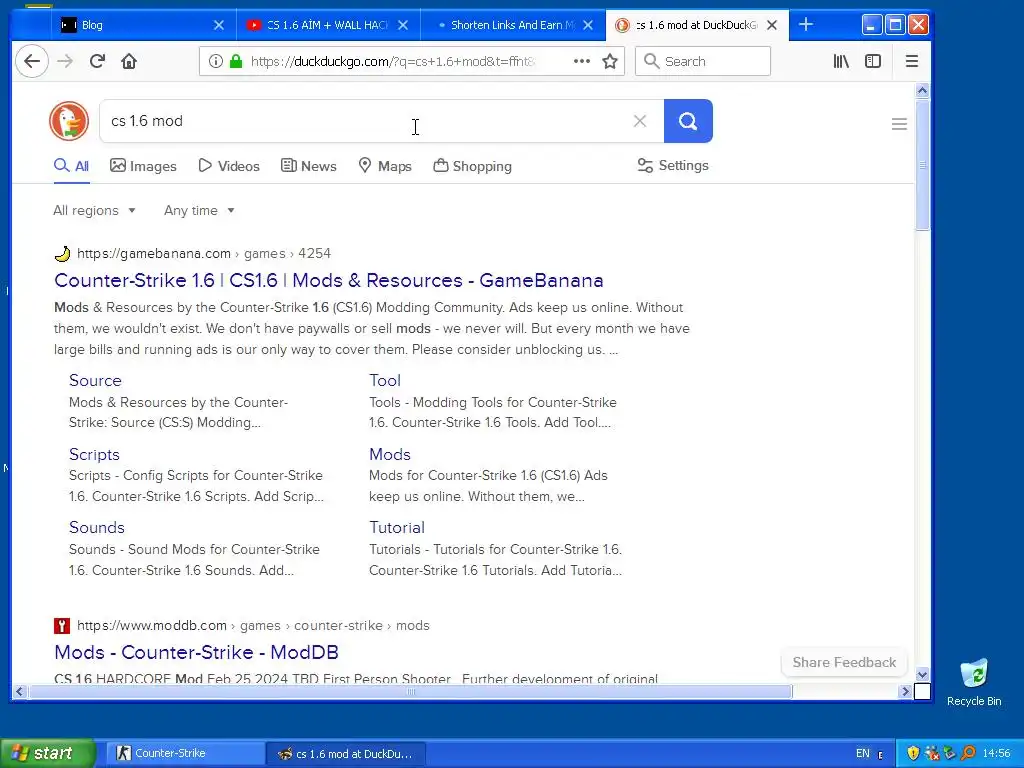Select the Videos search category
This screenshot has width=1024, height=768.
point(229,166)
